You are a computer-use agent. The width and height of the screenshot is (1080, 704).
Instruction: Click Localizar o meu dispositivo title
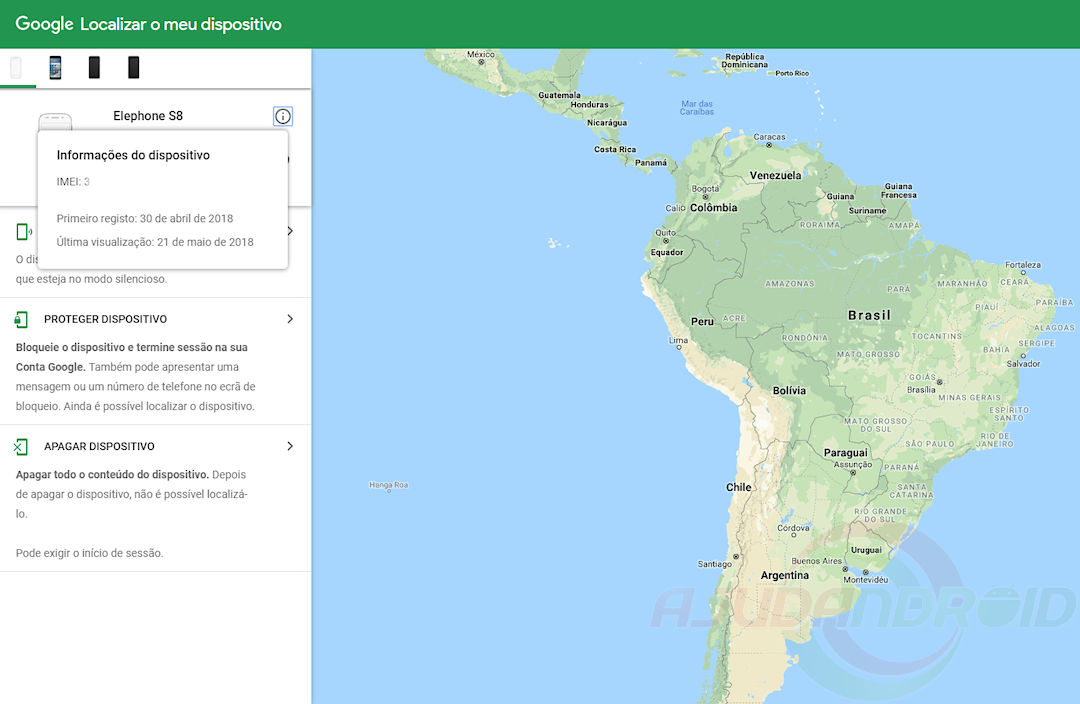click(180, 24)
